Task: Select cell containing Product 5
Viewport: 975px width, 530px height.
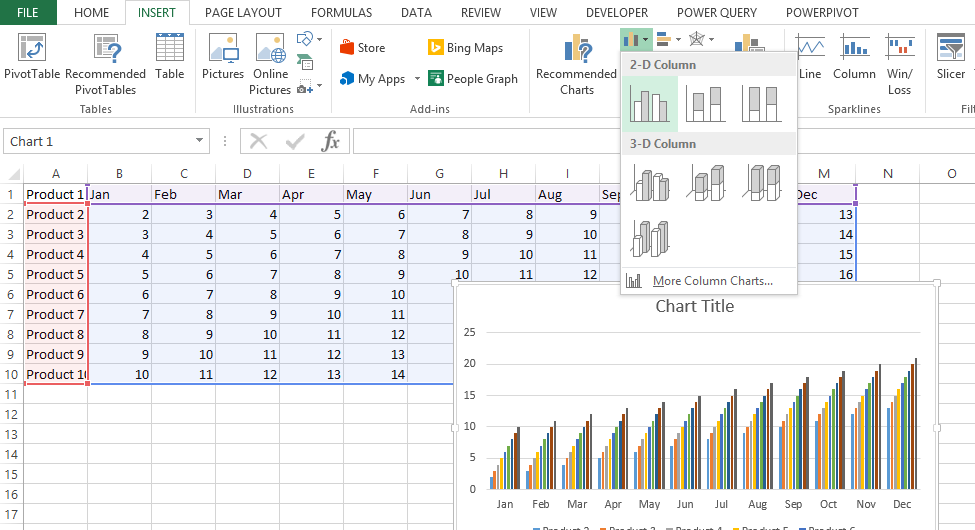Action: click(x=55, y=274)
